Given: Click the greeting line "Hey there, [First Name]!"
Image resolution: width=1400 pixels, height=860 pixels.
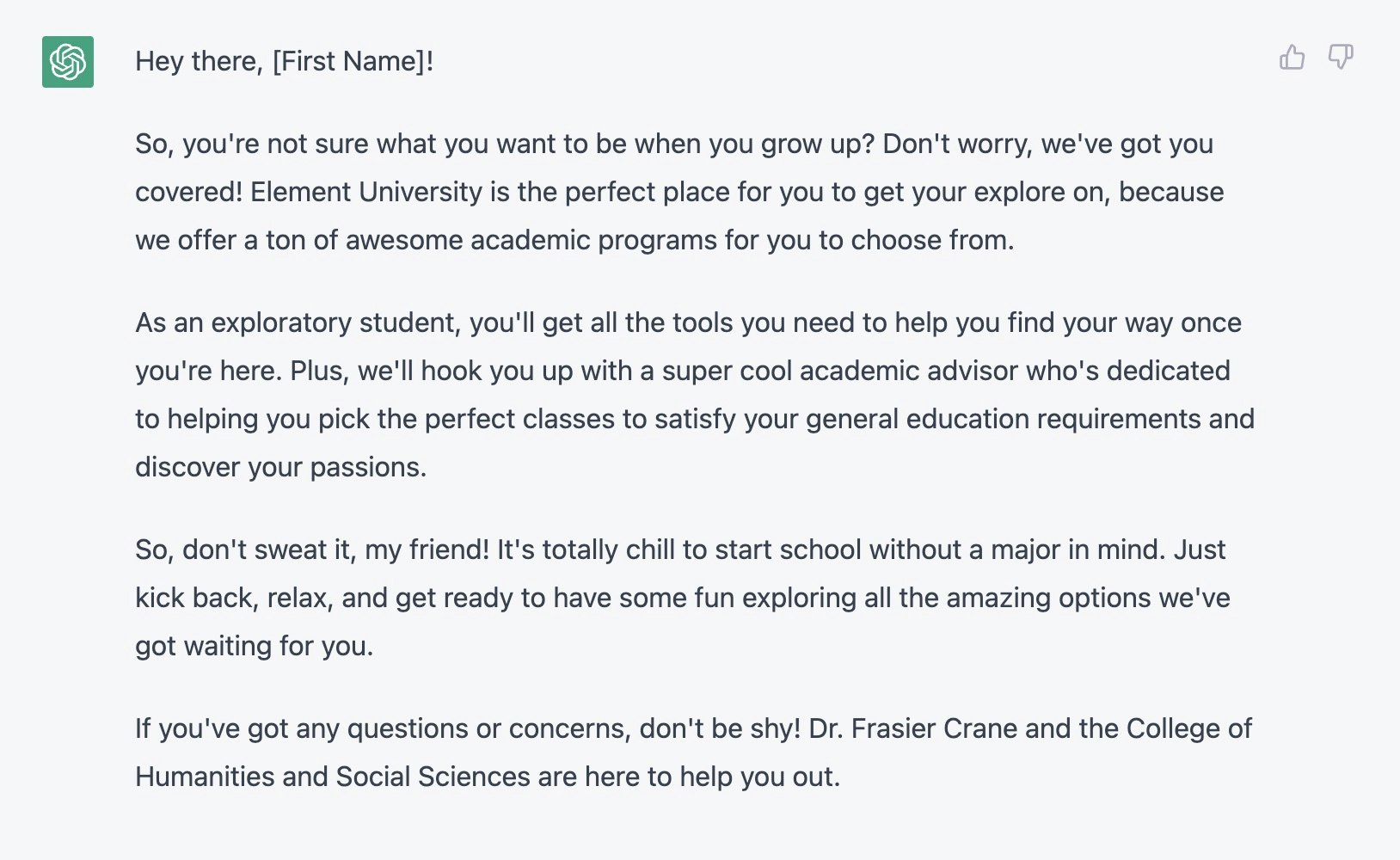Looking at the screenshot, I should click(284, 61).
